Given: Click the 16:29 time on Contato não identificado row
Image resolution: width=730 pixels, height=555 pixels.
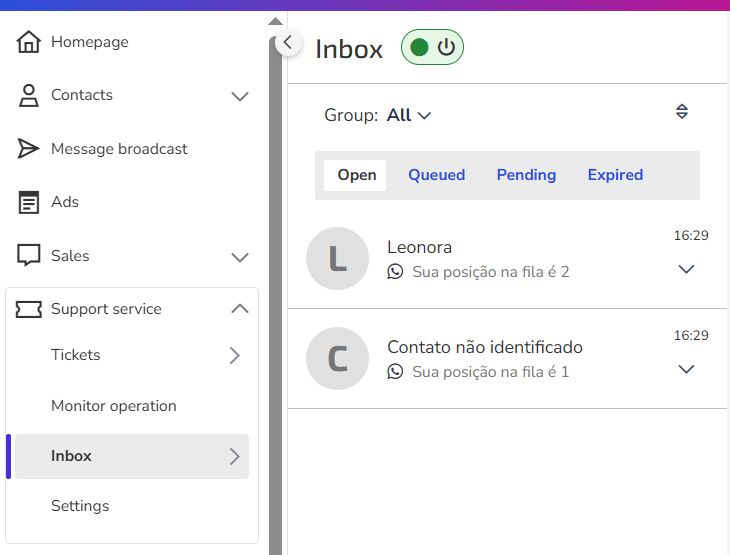Looking at the screenshot, I should click(691, 336).
